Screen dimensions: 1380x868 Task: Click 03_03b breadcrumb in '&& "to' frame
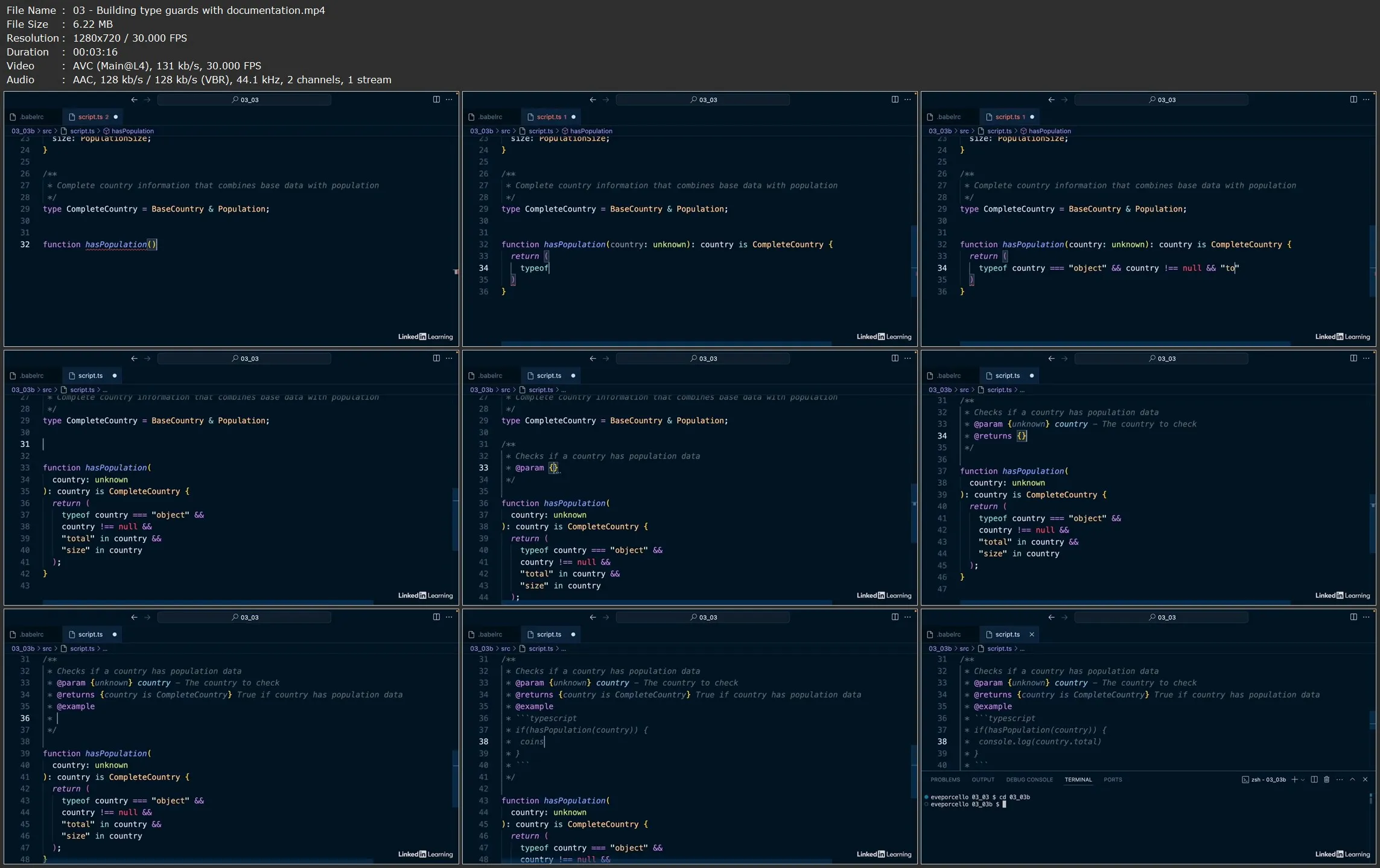coord(940,131)
